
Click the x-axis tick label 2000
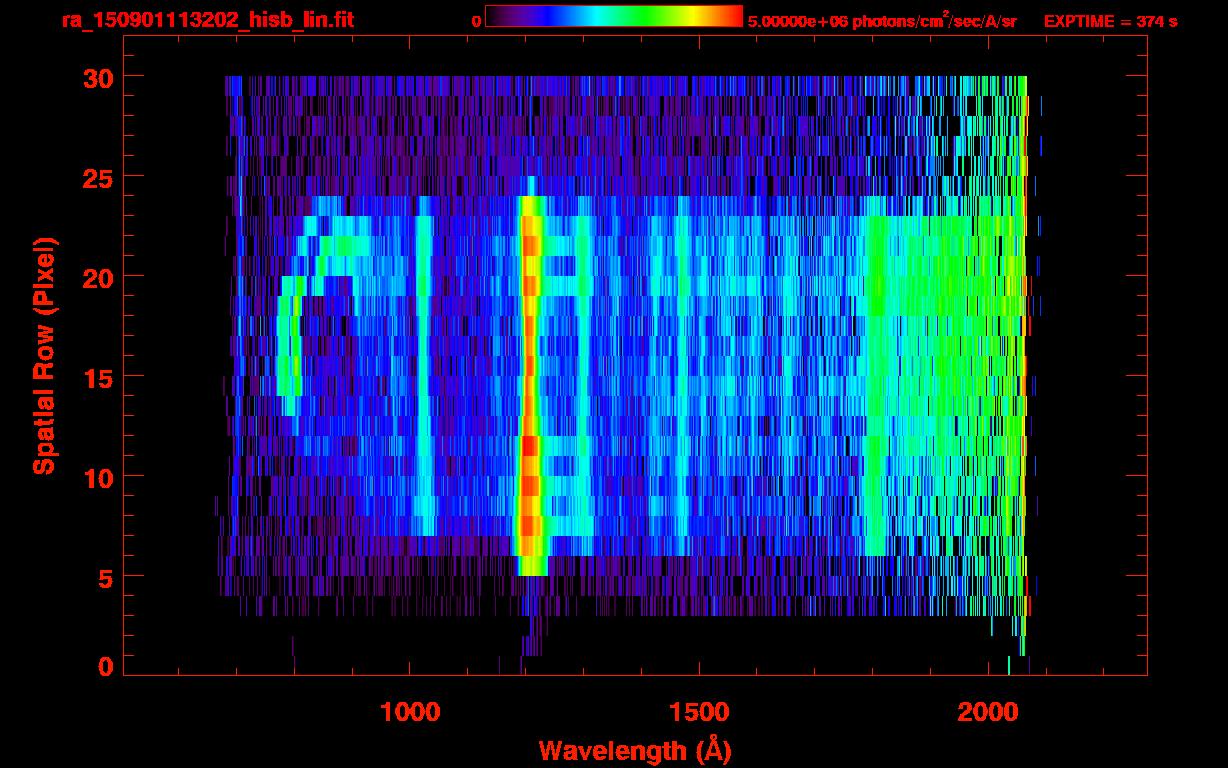point(988,712)
